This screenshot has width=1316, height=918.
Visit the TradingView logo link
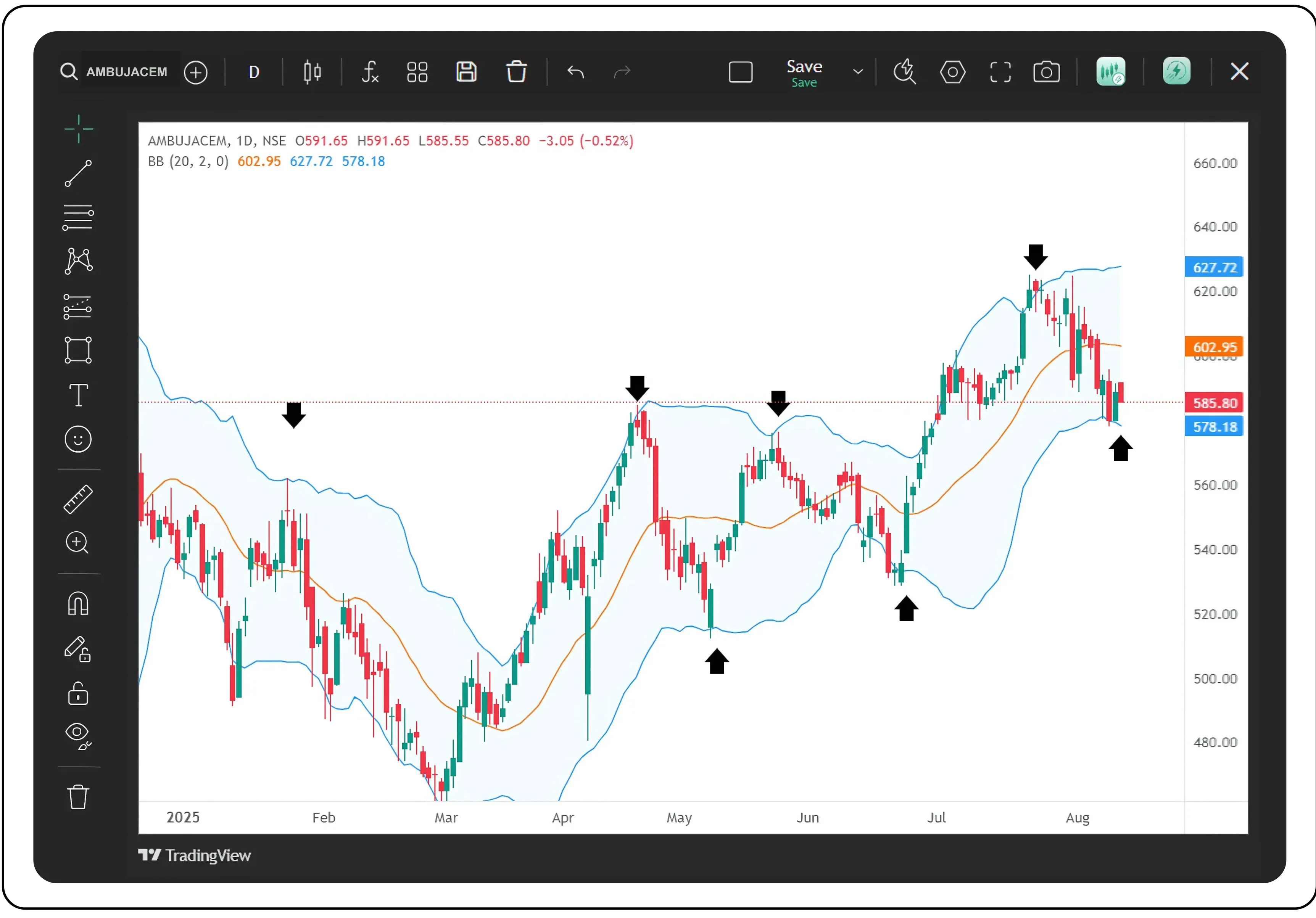point(195,855)
